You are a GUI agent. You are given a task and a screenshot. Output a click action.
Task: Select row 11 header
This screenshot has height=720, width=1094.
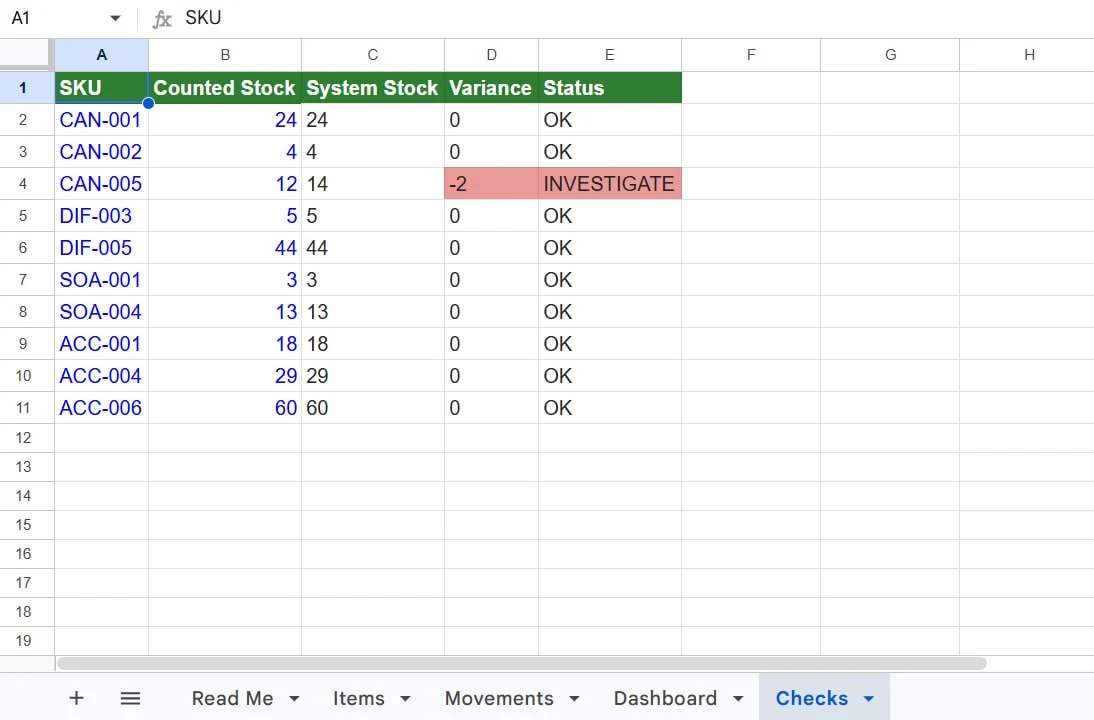pyautogui.click(x=27, y=407)
